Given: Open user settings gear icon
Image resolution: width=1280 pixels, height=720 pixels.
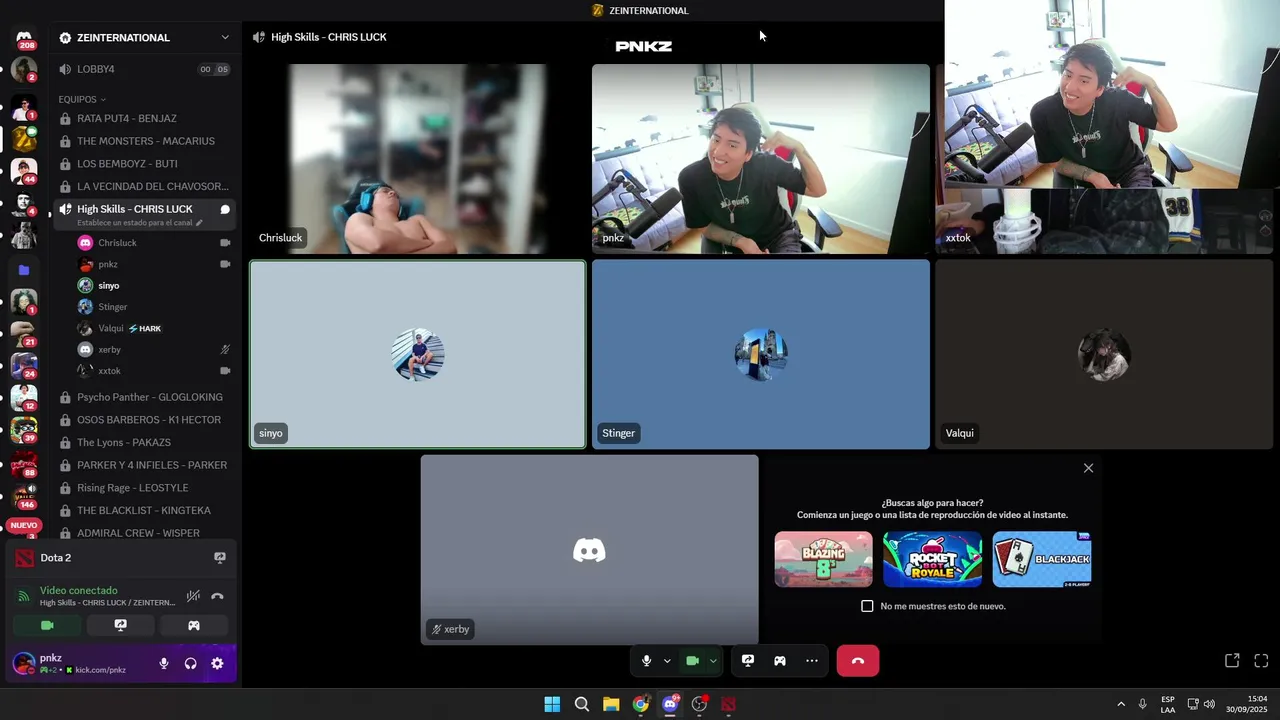Looking at the screenshot, I should 217,663.
